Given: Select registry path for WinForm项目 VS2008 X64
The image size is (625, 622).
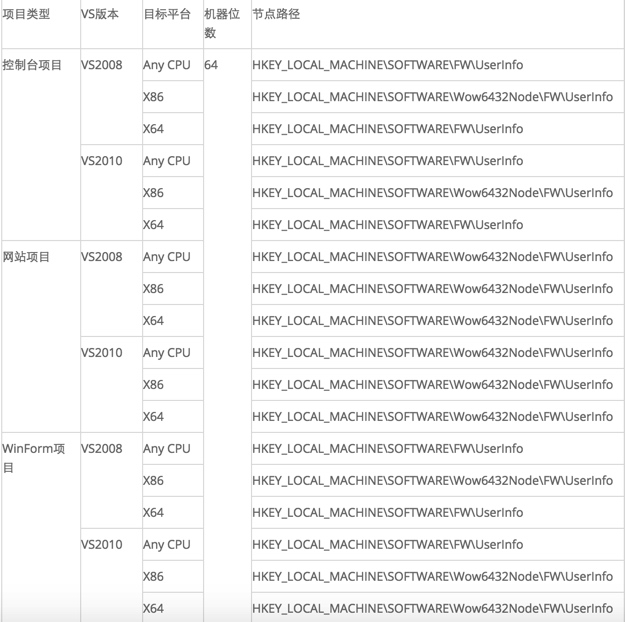Looking at the screenshot, I should coord(438,512).
